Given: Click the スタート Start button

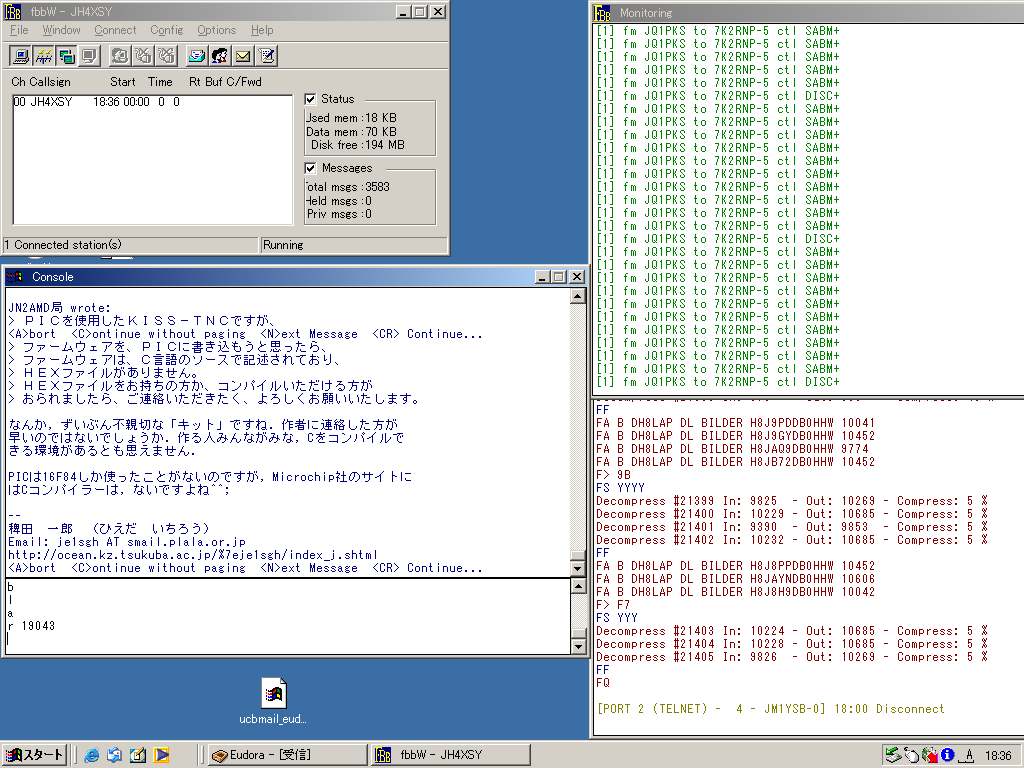Looking at the screenshot, I should tap(34, 755).
